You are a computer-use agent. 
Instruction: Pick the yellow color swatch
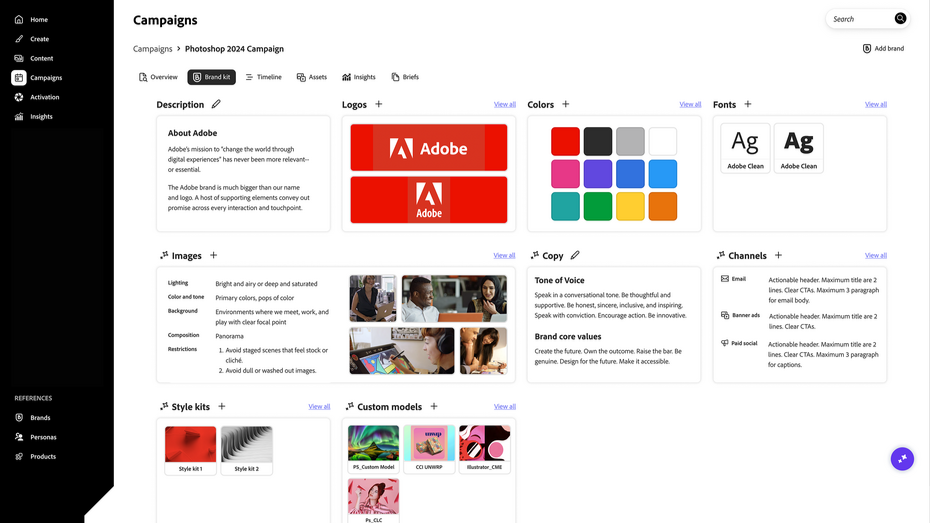pyautogui.click(x=630, y=206)
